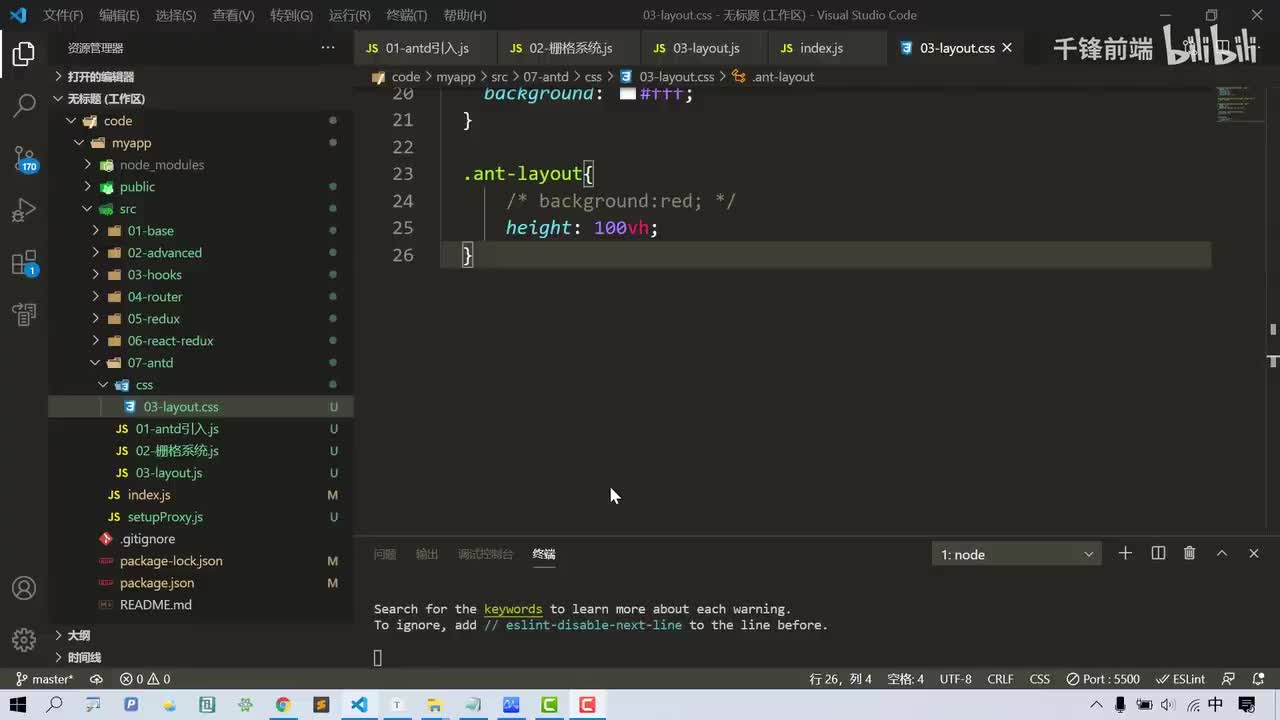Viewport: 1280px width, 720px height.
Task: Open the Windows taskbar search
Action: coord(55,705)
